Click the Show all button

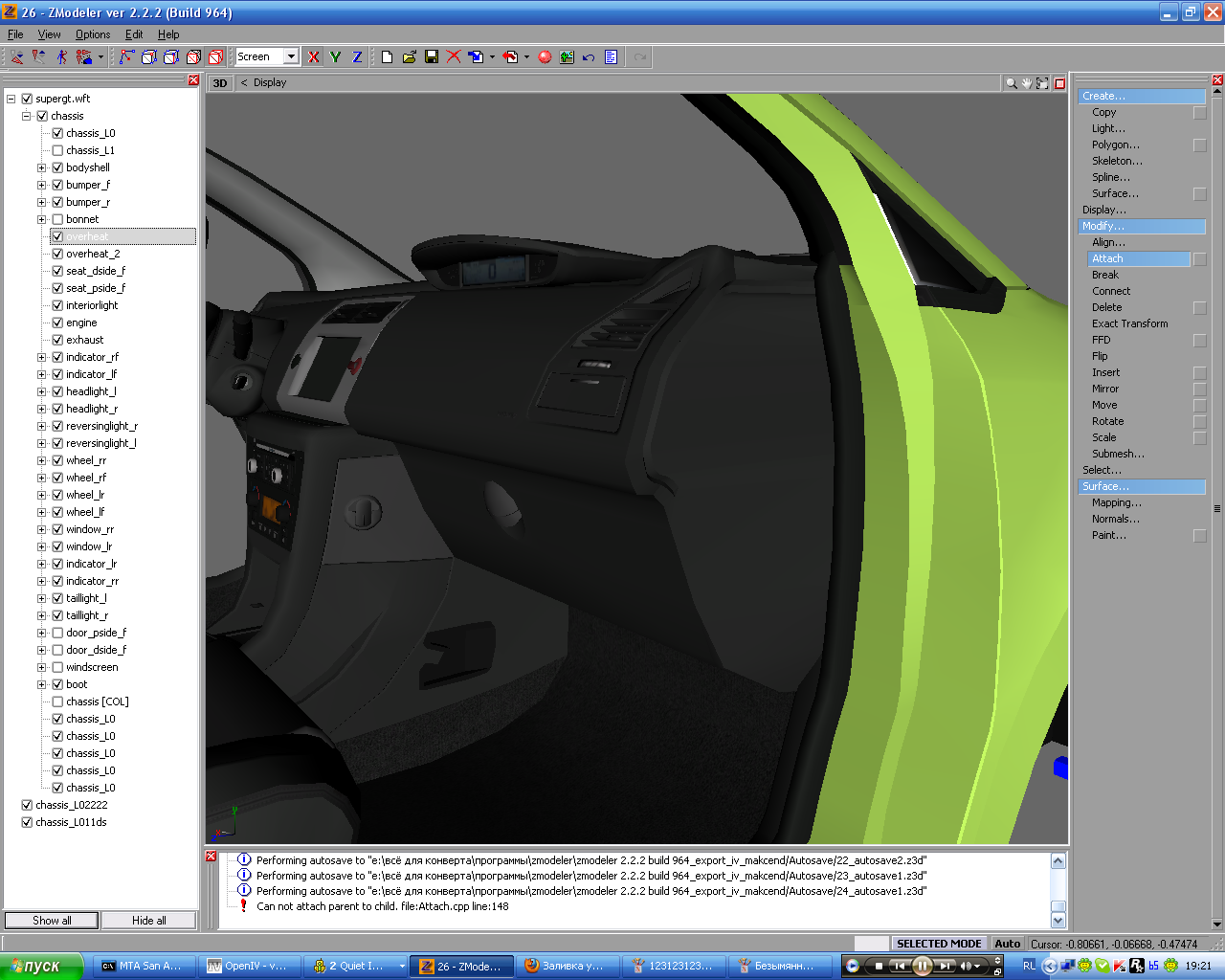(x=52, y=921)
